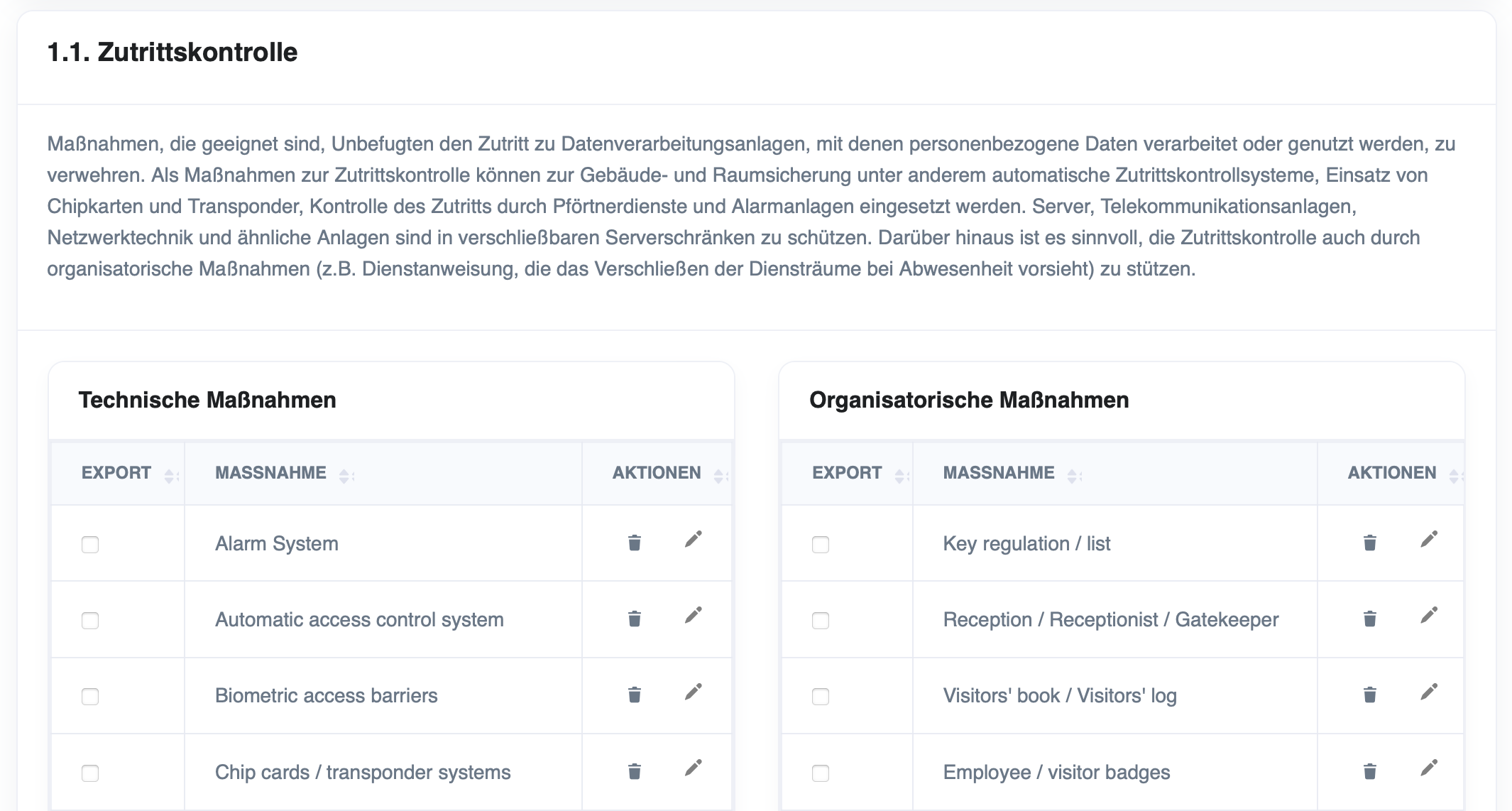Edit Reception / Receptionist / Gatekeeper row
Viewport: 1512px width, 811px height.
tap(1429, 616)
